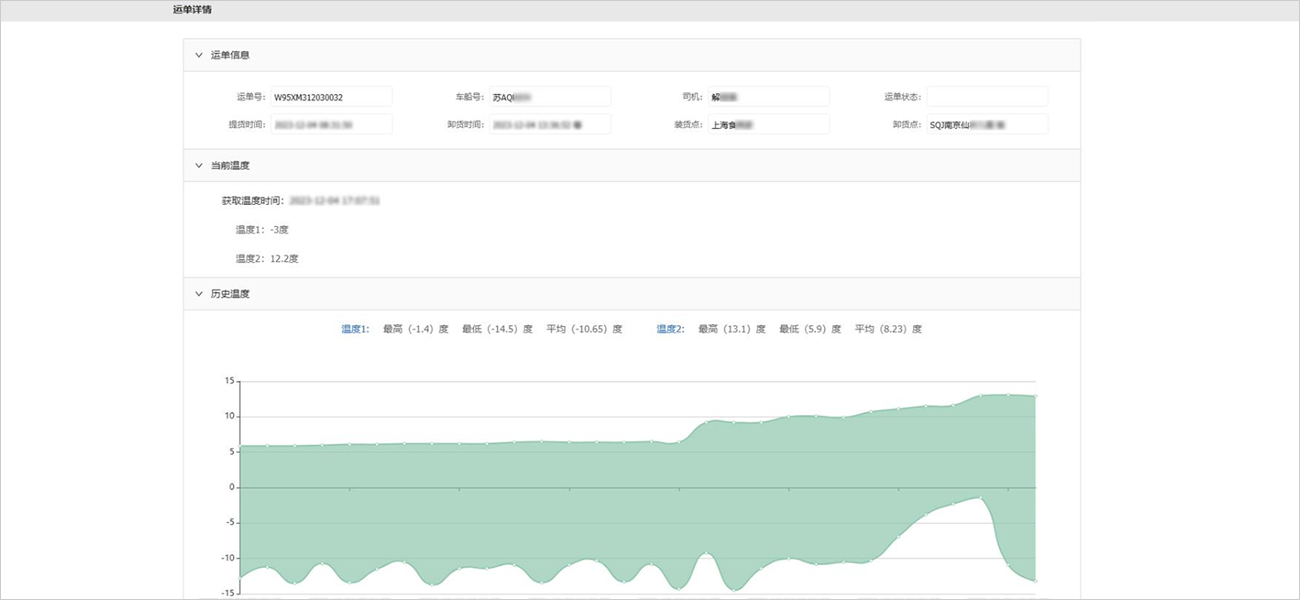Collapse the 当前温度 section chevron
1300x600 pixels.
click(x=199, y=165)
